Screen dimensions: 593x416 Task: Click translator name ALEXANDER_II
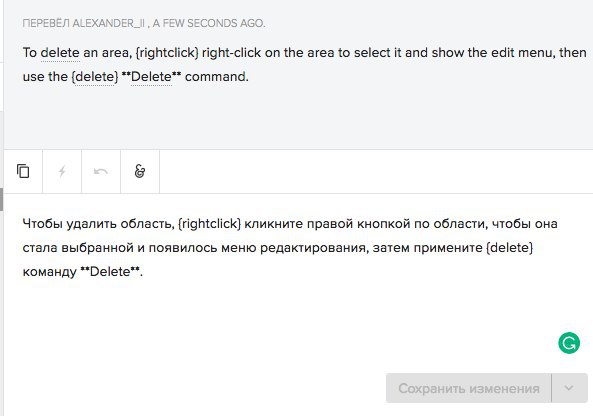tap(108, 23)
